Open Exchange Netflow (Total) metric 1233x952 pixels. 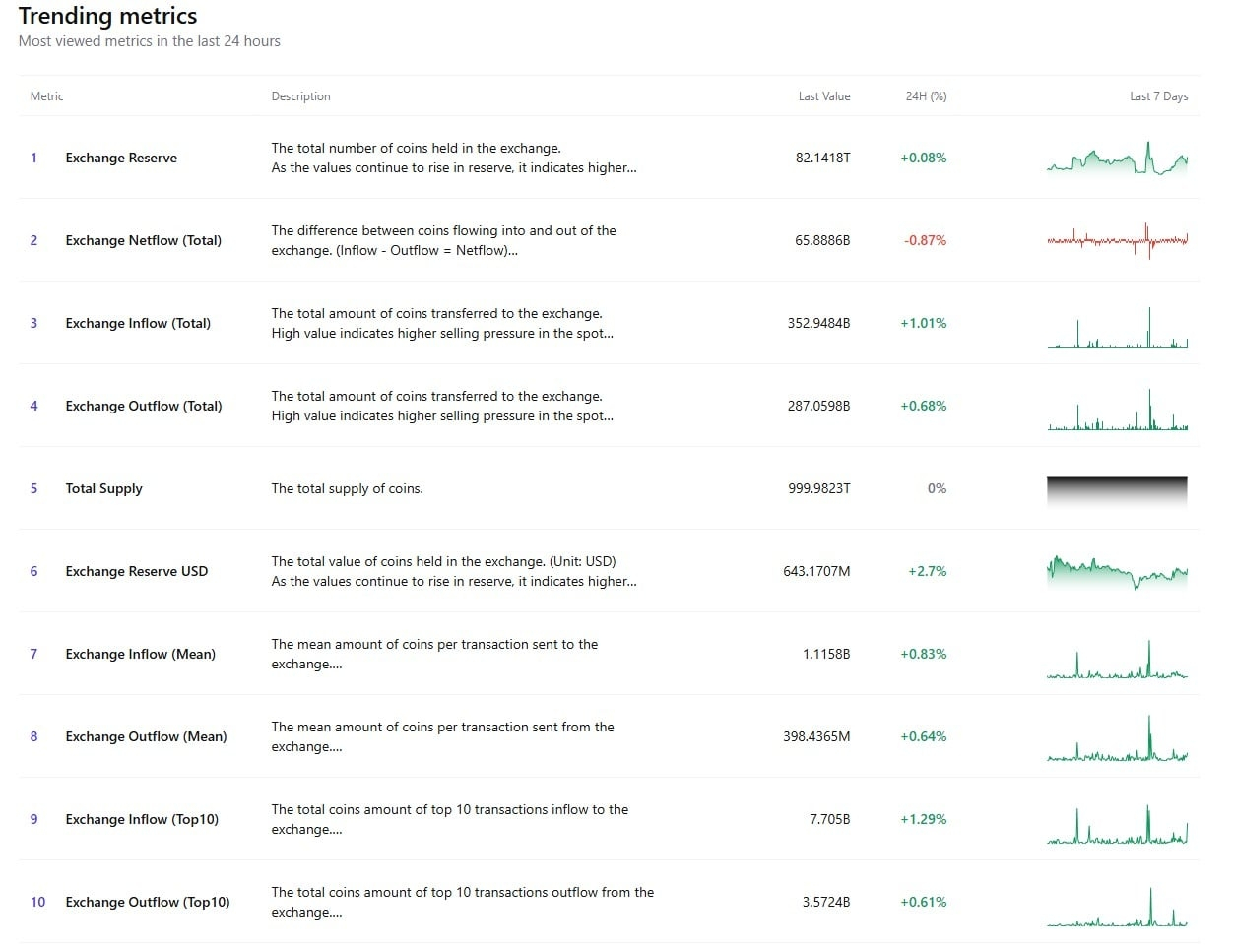[x=143, y=240]
